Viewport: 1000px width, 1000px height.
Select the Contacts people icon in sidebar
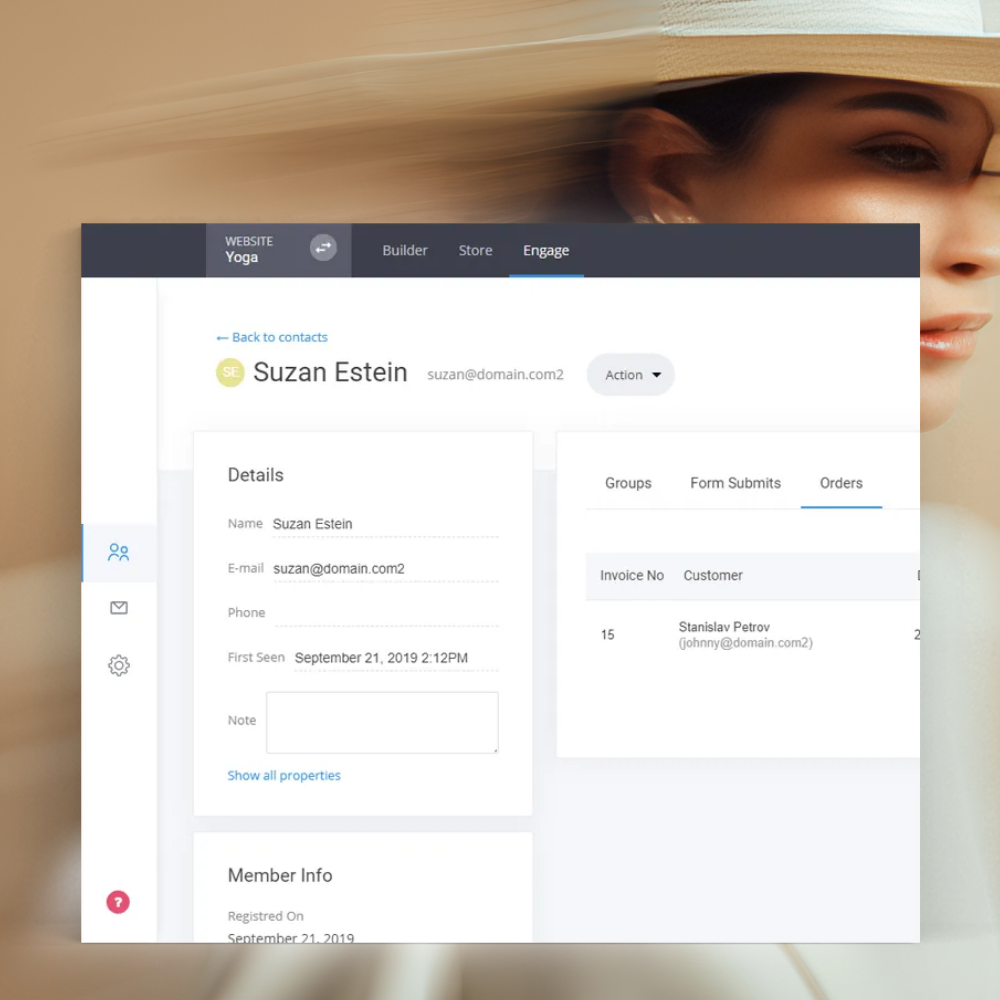119,551
